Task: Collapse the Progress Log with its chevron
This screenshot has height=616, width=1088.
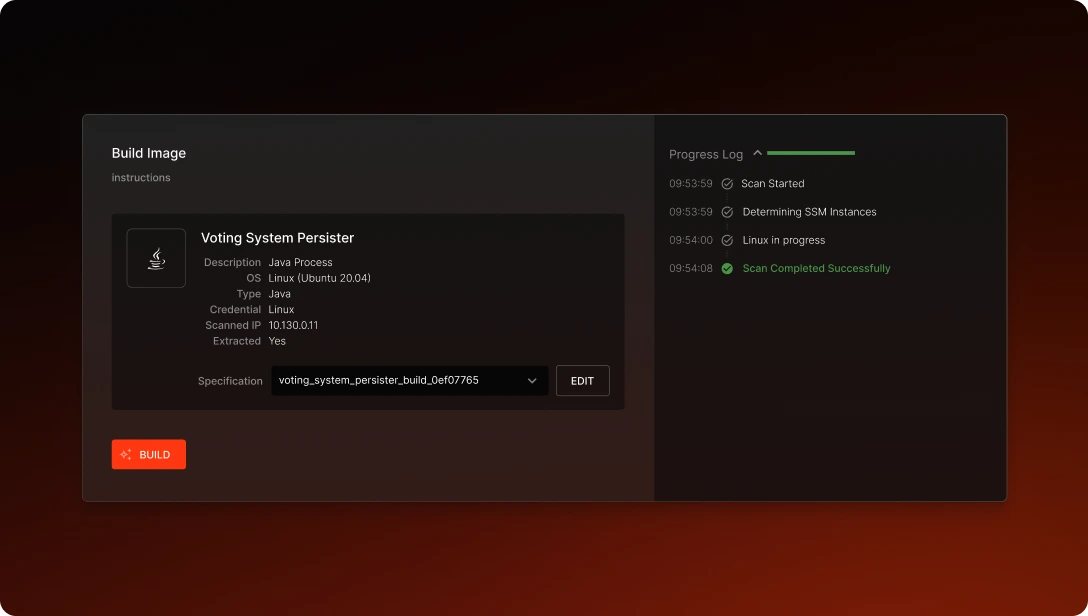Action: coord(758,152)
